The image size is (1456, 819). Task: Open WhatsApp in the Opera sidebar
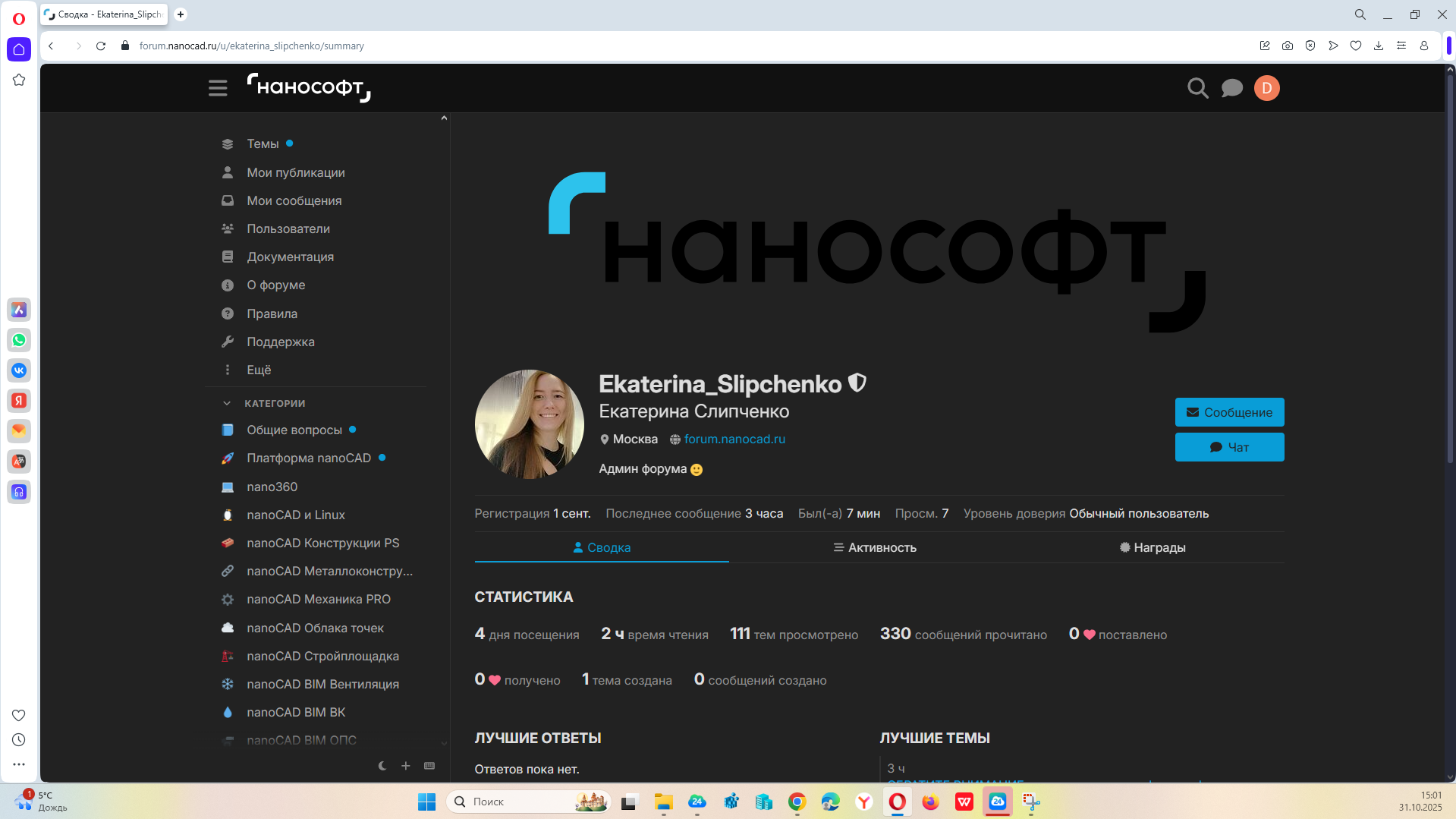click(19, 340)
